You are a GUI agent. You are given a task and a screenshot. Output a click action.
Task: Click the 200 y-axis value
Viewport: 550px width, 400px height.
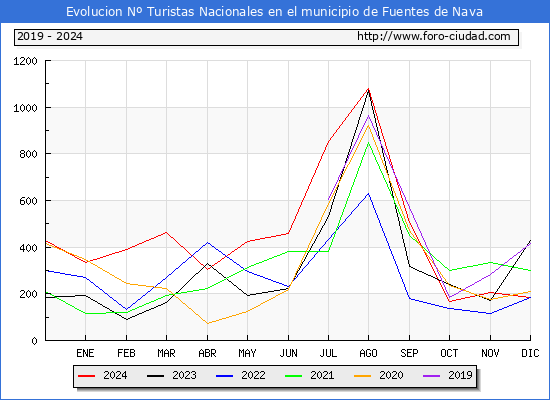[28, 294]
